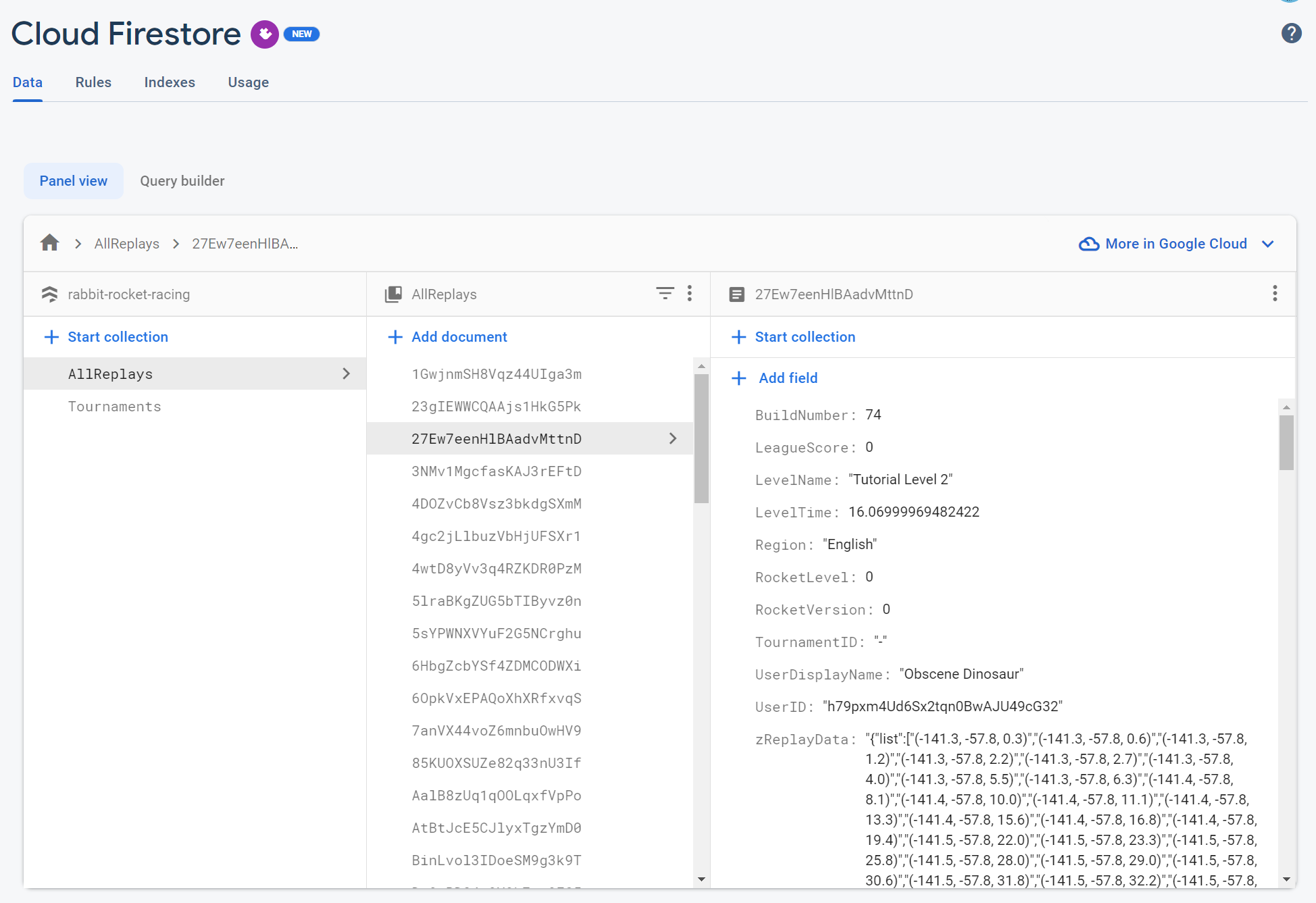The height and width of the screenshot is (903, 1316).
Task: Select the Panel view tab
Action: point(74,181)
